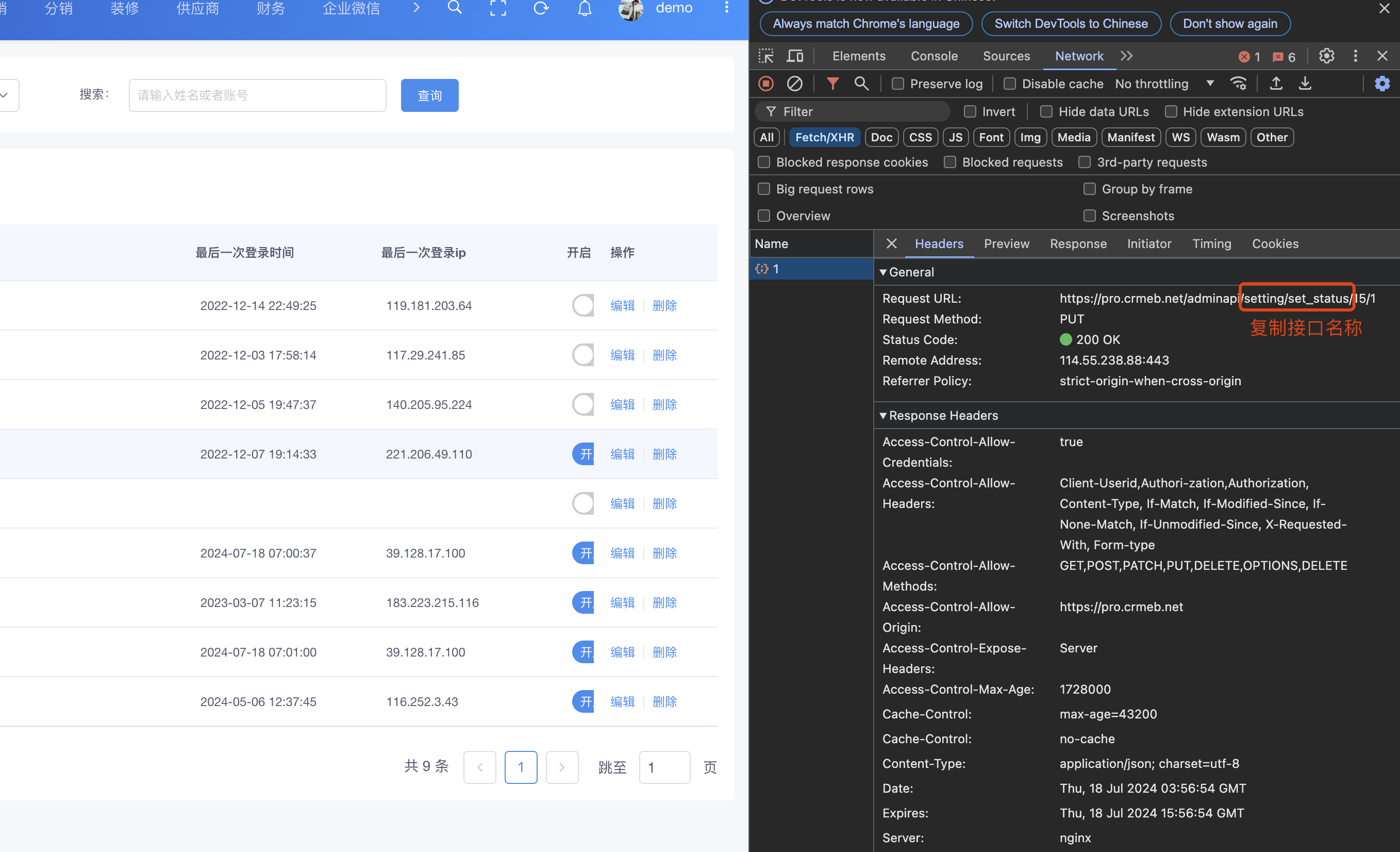Viewport: 1400px width, 852px height.
Task: Click the red error count badge
Action: 1249,57
